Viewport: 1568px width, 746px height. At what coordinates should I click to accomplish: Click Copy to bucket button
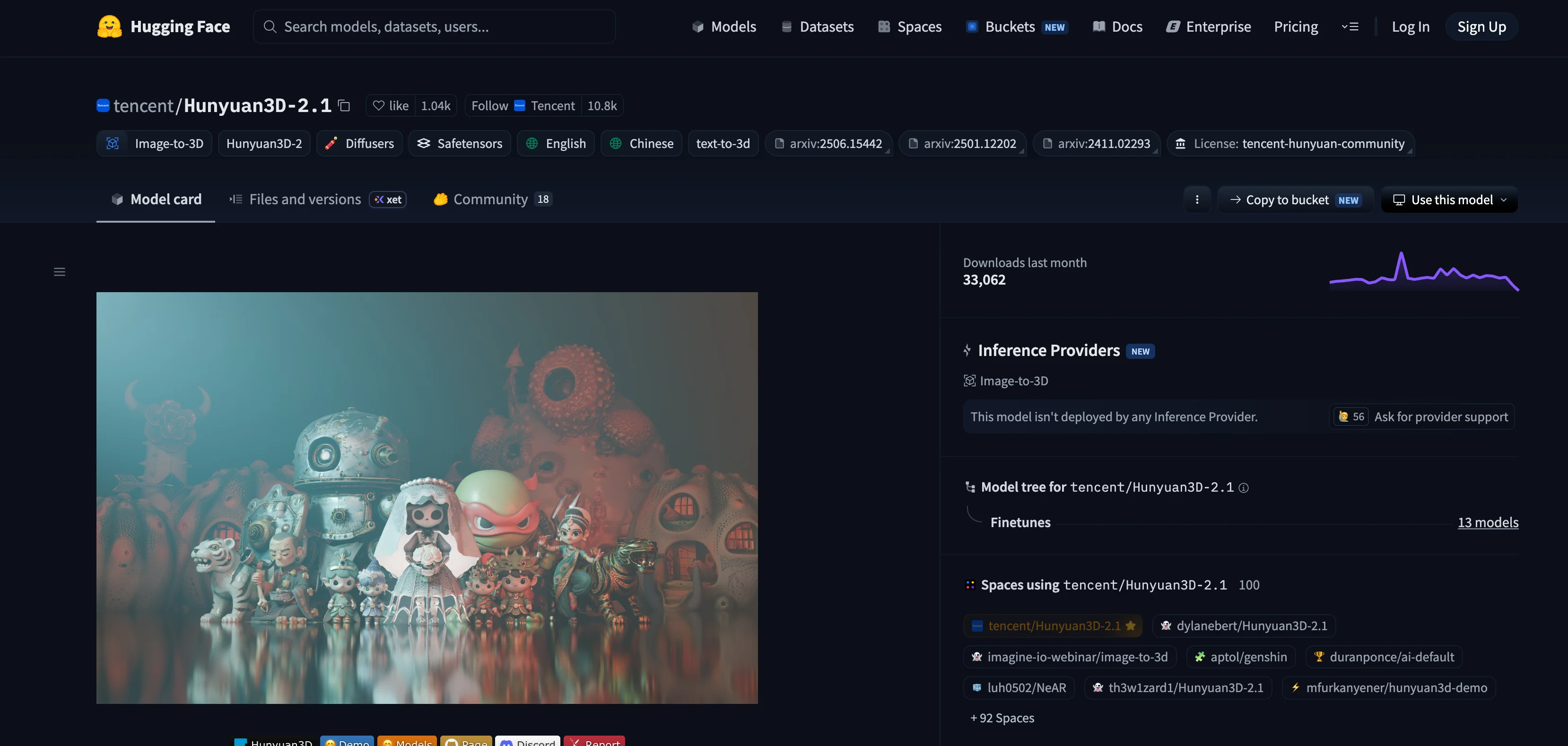1295,200
